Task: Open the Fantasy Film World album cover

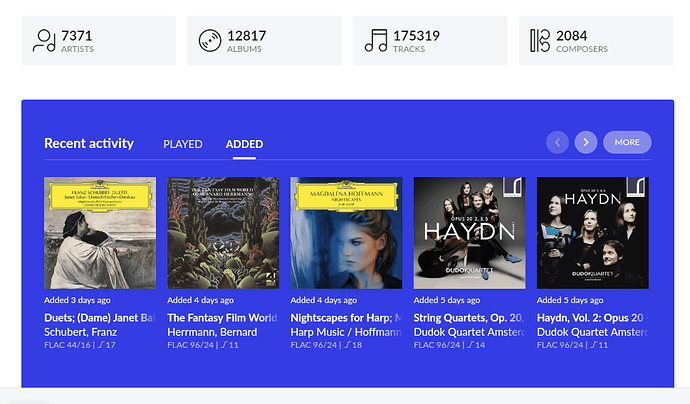Action: (223, 233)
